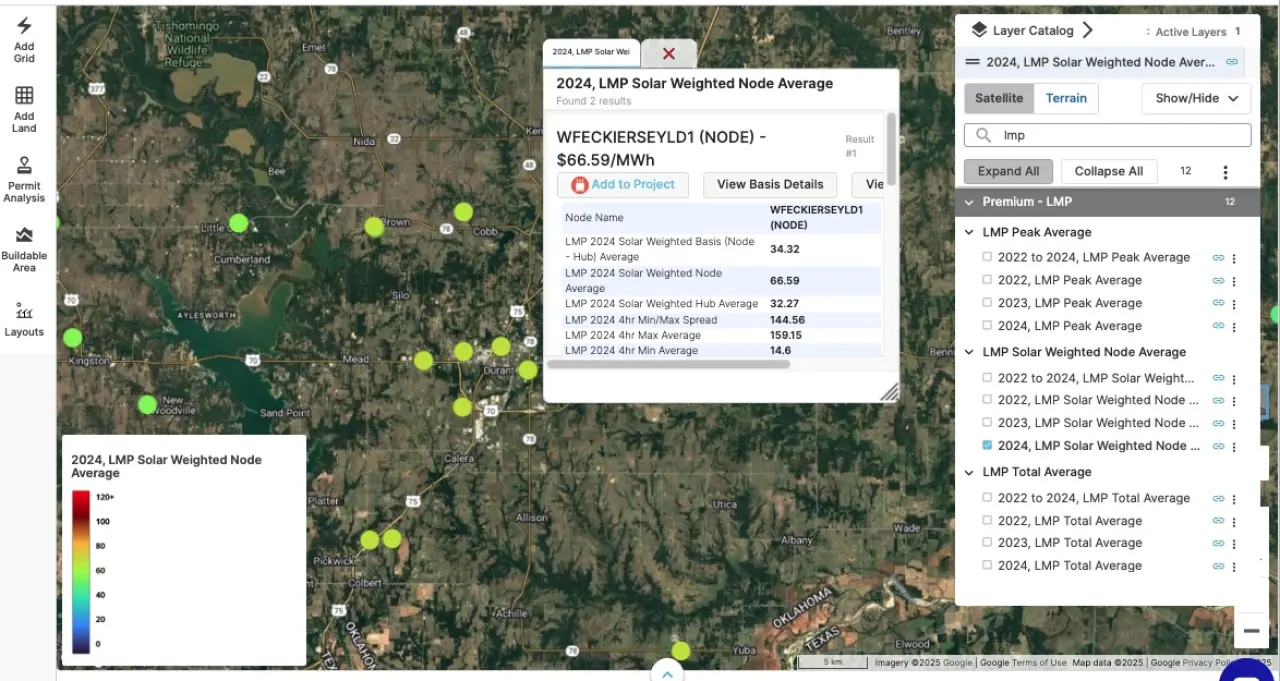
Task: Click the drag handle of active layer row
Action: point(971,62)
